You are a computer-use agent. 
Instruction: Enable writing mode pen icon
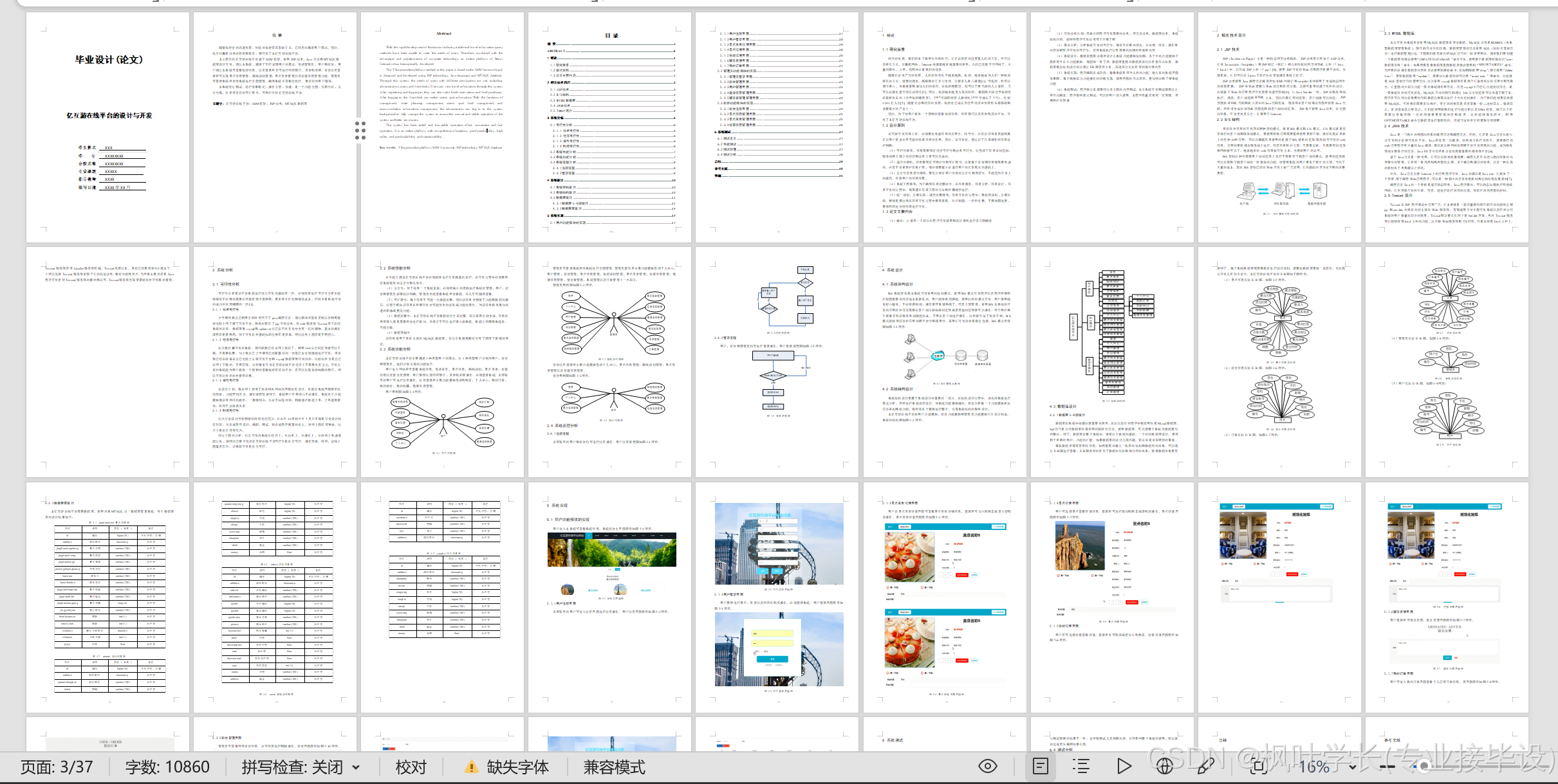1205,766
